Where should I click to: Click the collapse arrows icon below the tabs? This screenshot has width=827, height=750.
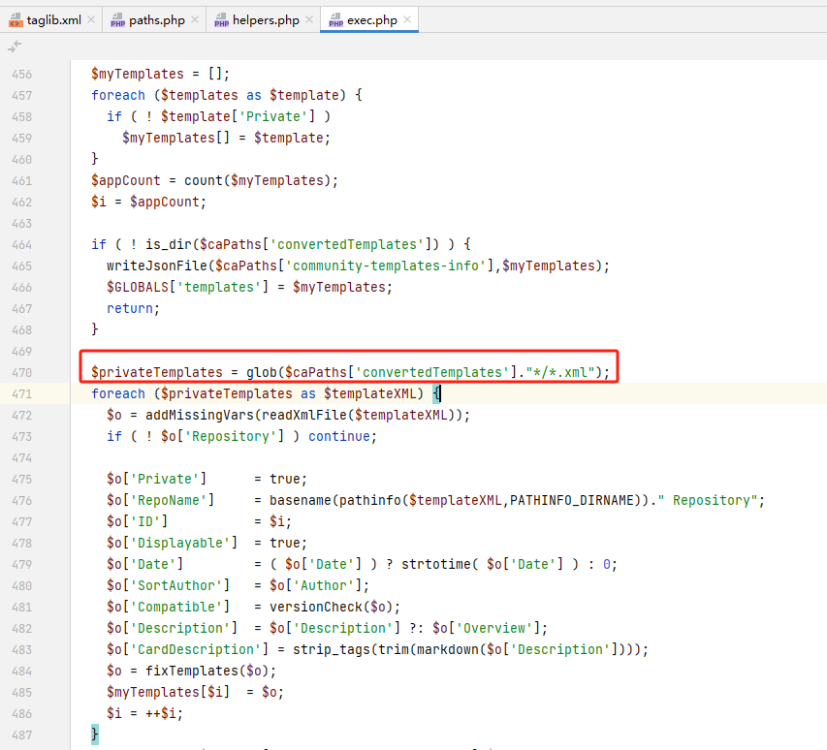pos(15,46)
